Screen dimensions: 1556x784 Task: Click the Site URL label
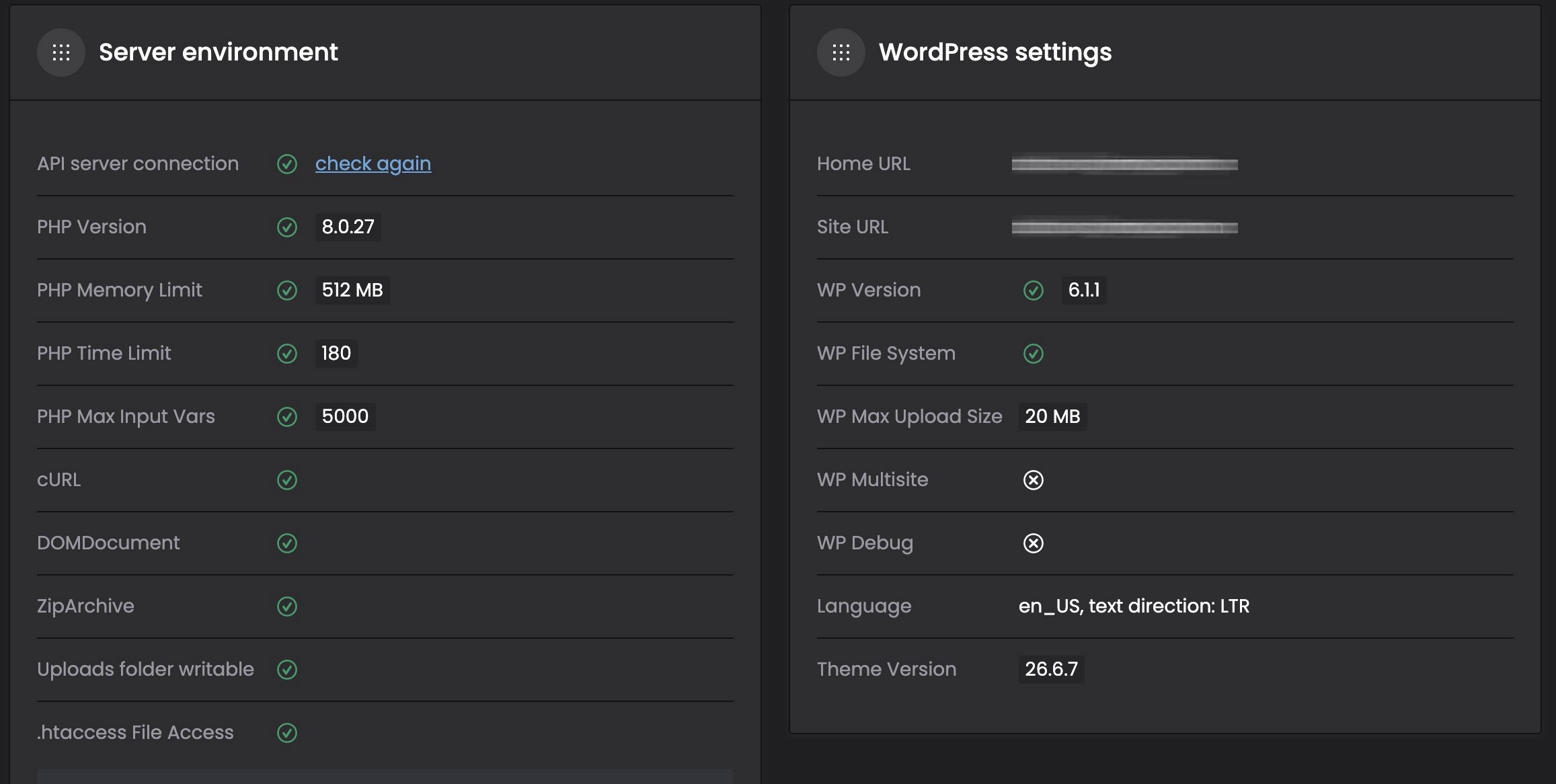click(x=853, y=227)
